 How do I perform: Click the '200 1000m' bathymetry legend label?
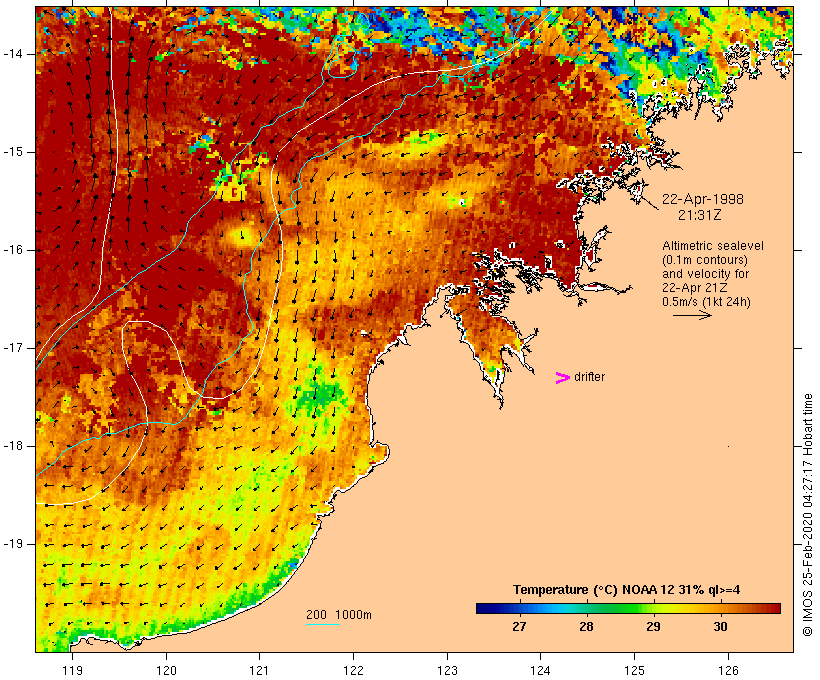(339, 615)
